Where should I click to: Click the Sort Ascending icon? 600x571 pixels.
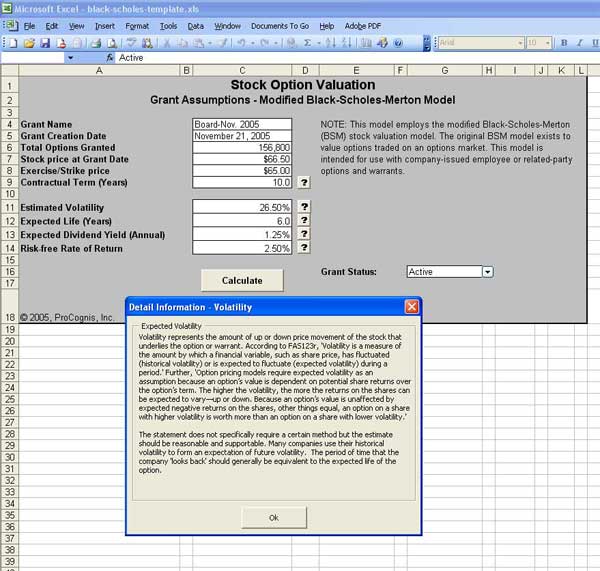point(330,43)
